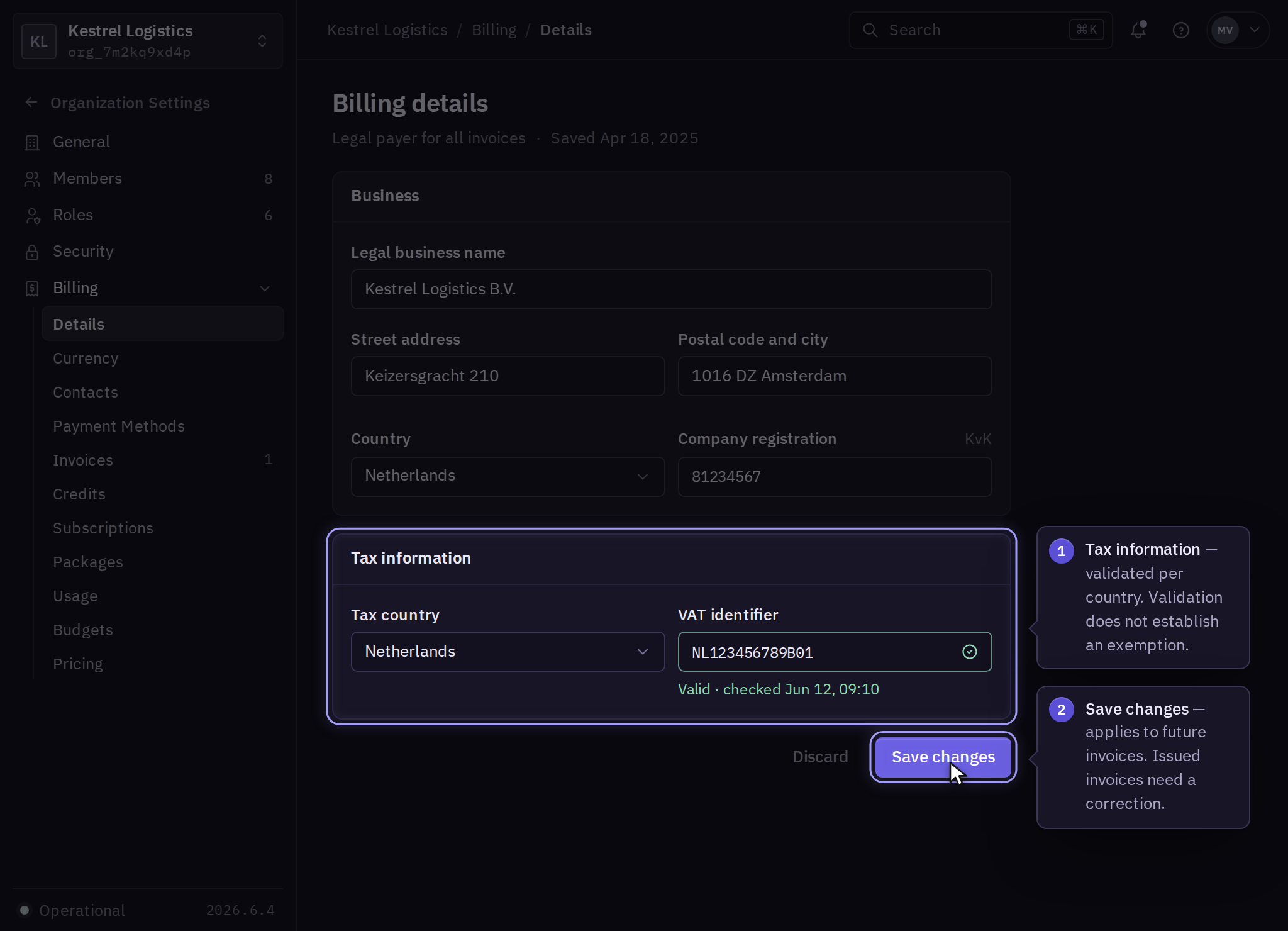Open the Country dropdown in Business
1288x931 pixels.
(508, 476)
